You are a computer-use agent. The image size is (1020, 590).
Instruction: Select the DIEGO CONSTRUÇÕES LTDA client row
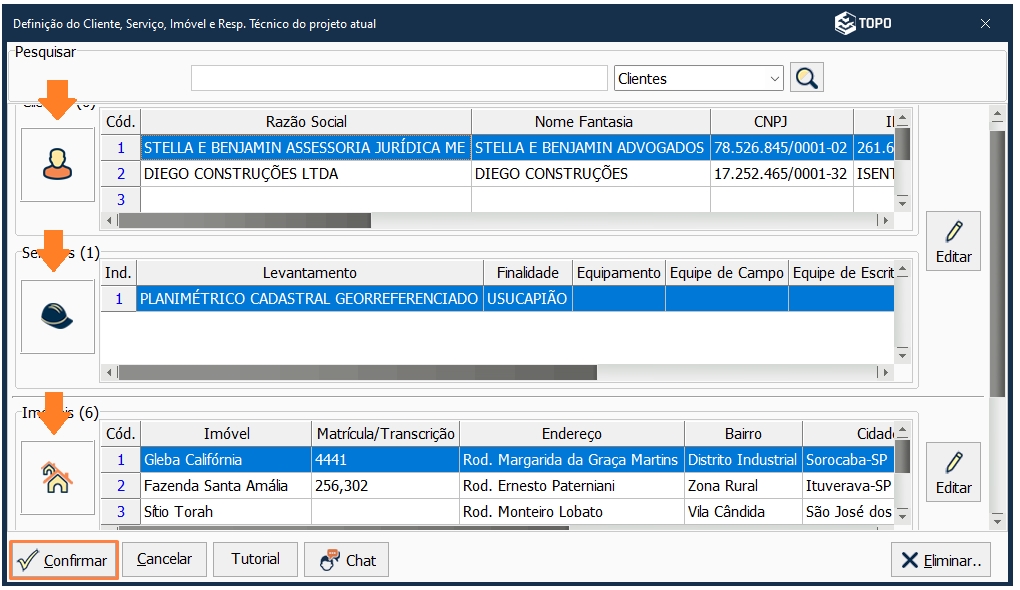click(300, 174)
